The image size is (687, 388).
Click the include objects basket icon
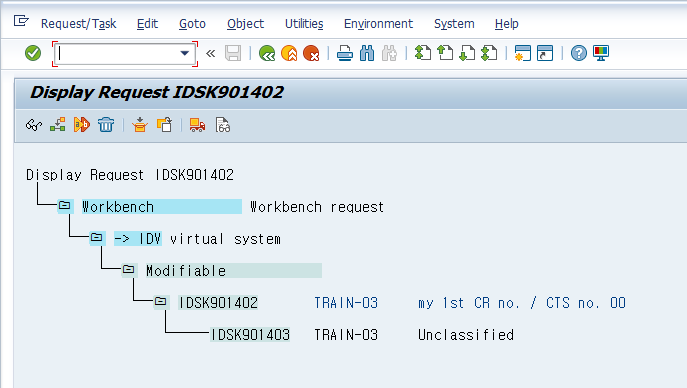[x=140, y=125]
